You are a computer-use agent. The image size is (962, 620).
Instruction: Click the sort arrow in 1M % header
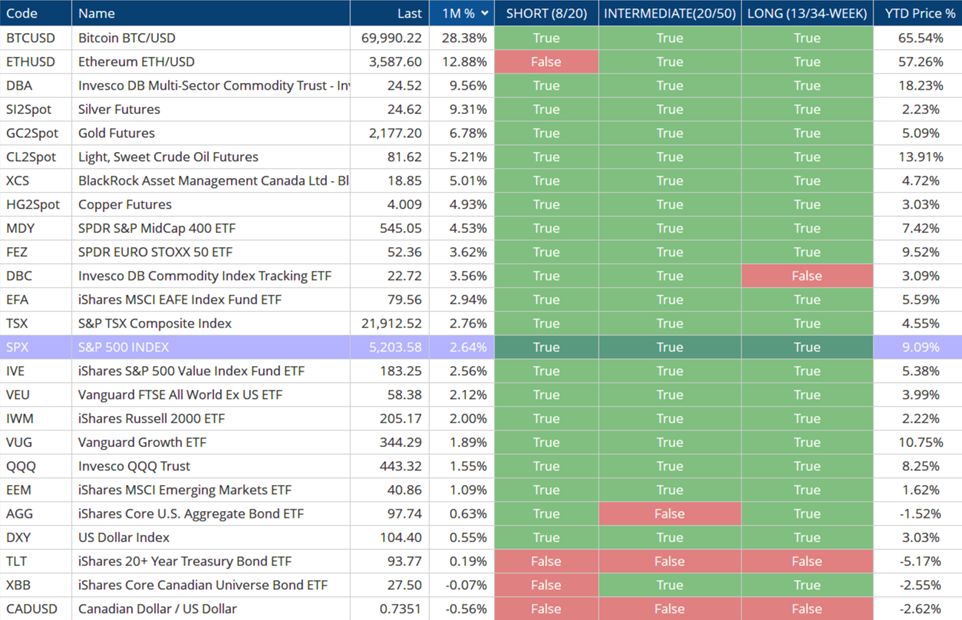tap(485, 13)
